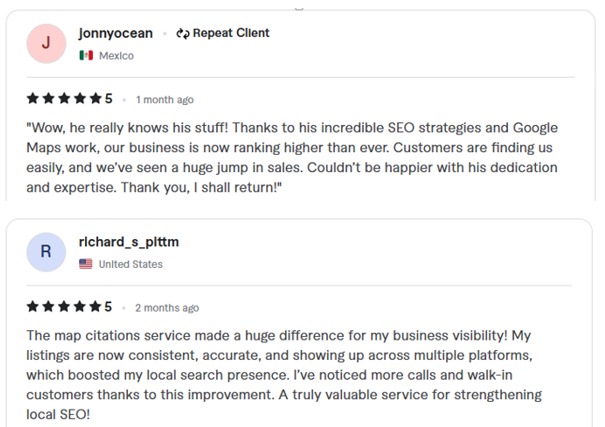This screenshot has height=427, width=605.
Task: Click the third star in jonnyocean's rating
Action: [64, 99]
